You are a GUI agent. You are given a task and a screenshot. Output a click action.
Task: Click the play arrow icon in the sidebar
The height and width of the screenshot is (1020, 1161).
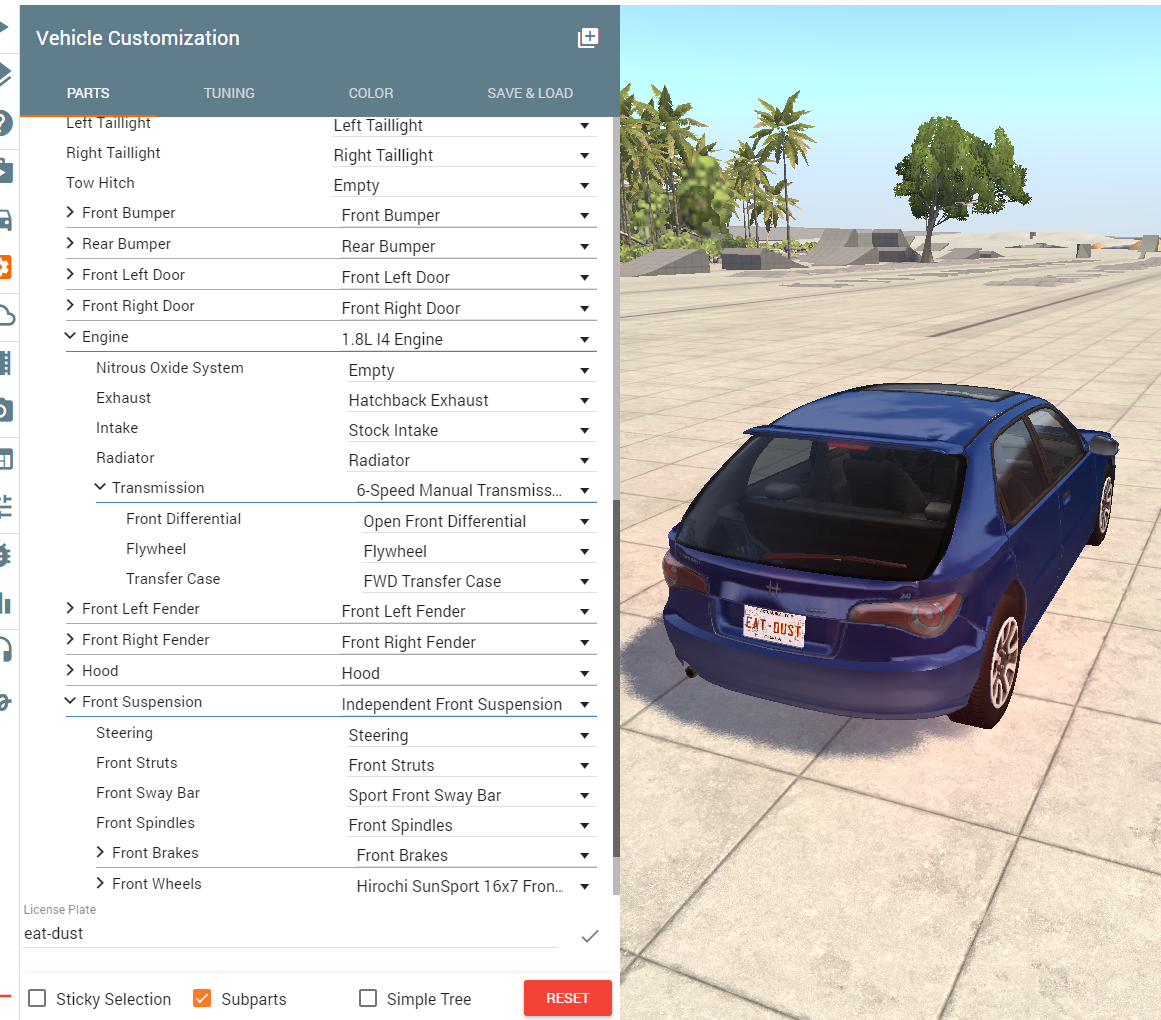point(4,27)
